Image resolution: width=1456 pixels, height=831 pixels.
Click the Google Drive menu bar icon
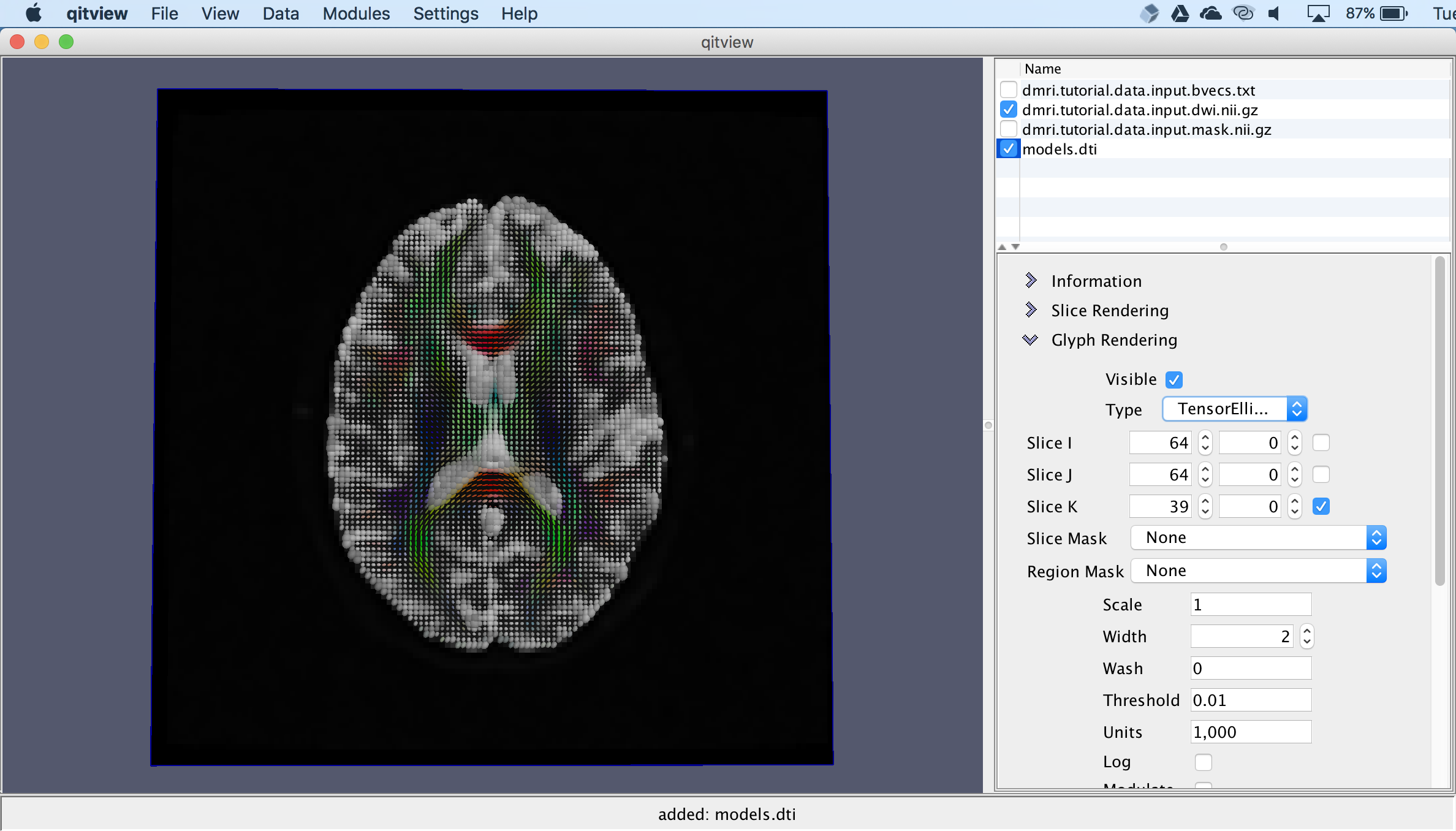click(x=1180, y=13)
